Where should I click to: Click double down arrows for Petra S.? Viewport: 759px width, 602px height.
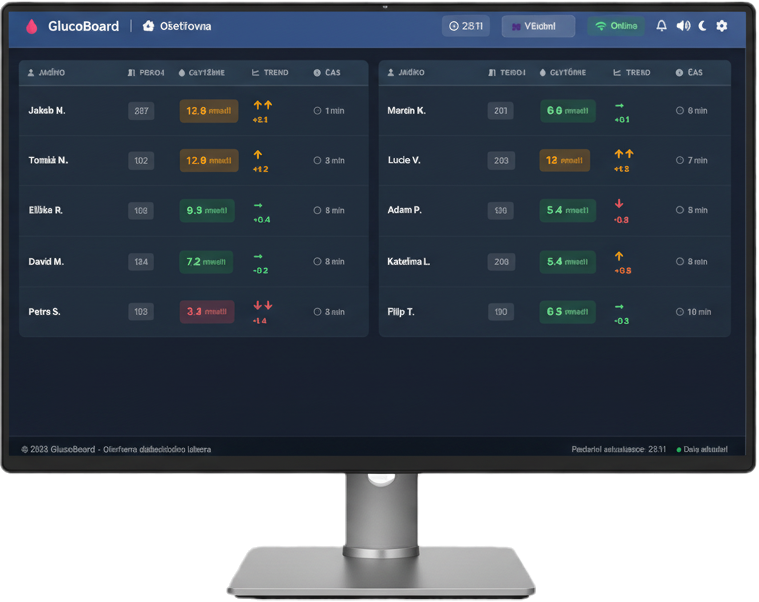(x=263, y=305)
